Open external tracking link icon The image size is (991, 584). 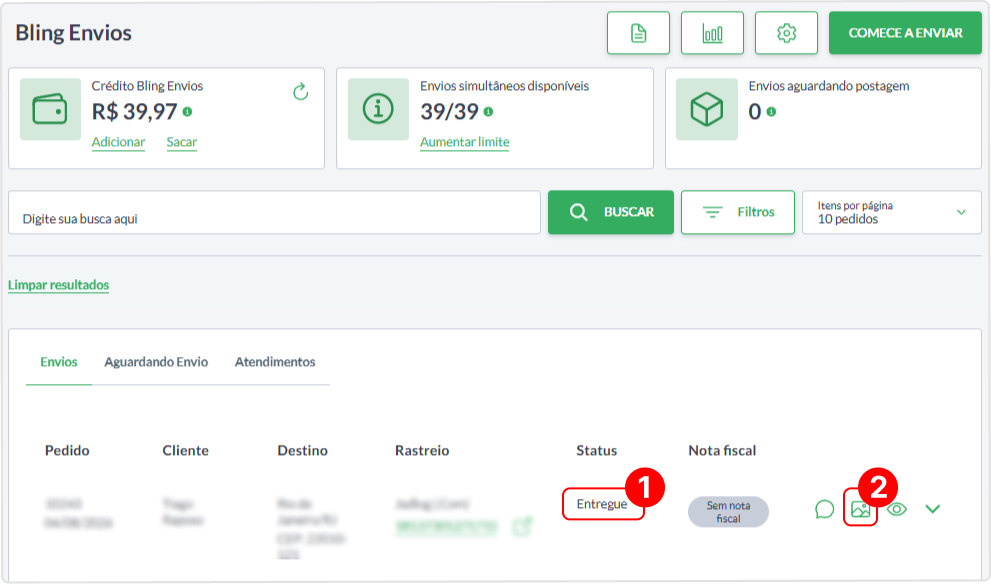[x=522, y=526]
